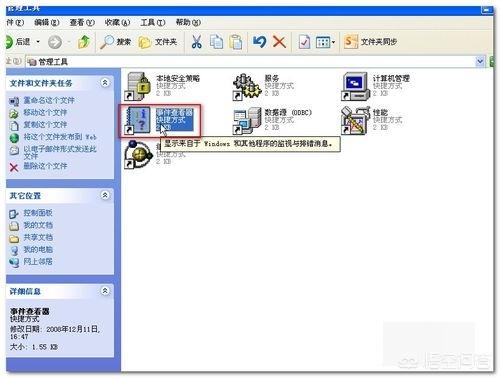
Task: Select the Event Viewer (事件查看器) shortcut
Action: click(159, 121)
